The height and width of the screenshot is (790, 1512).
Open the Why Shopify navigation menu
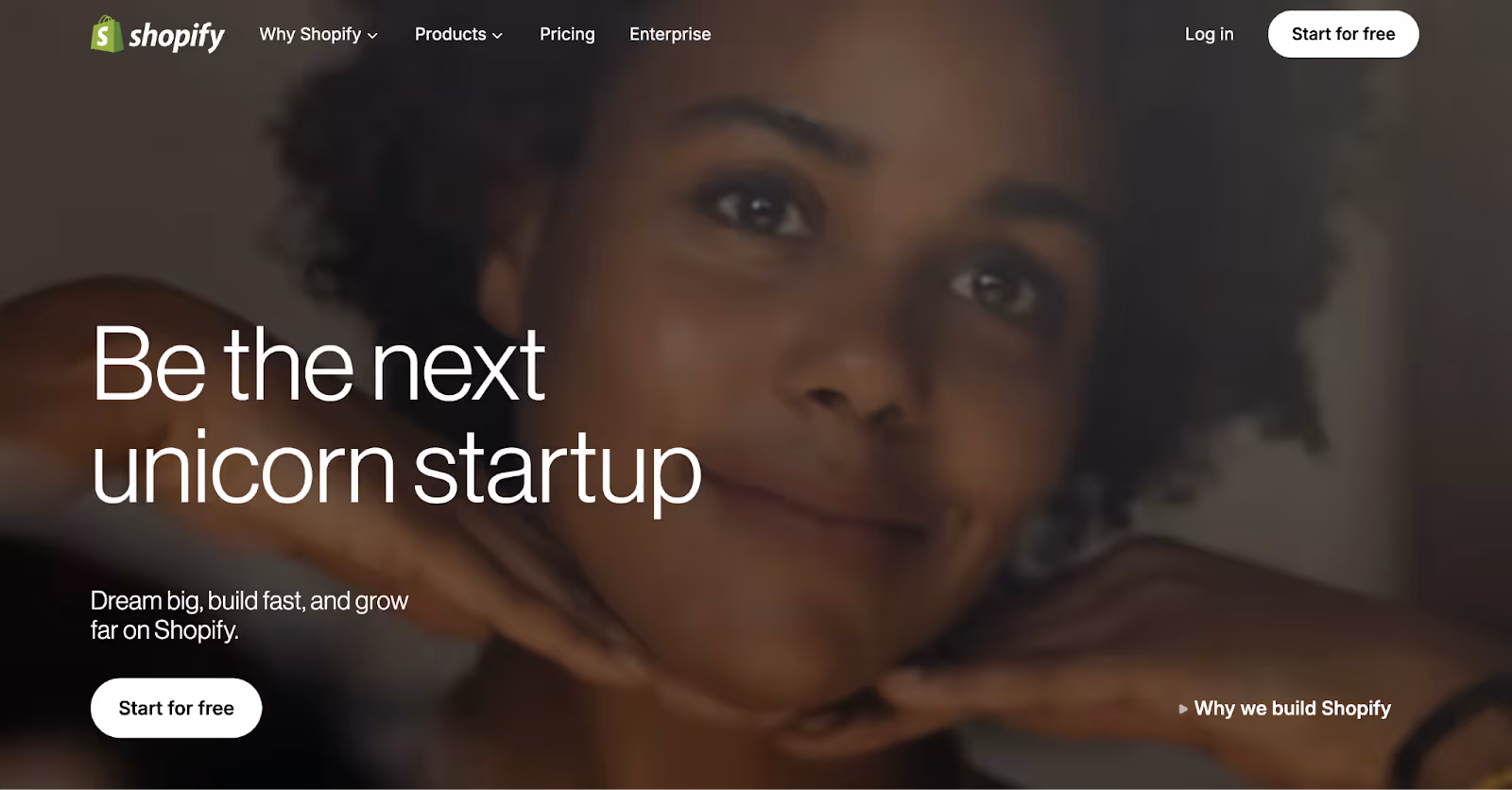318,34
